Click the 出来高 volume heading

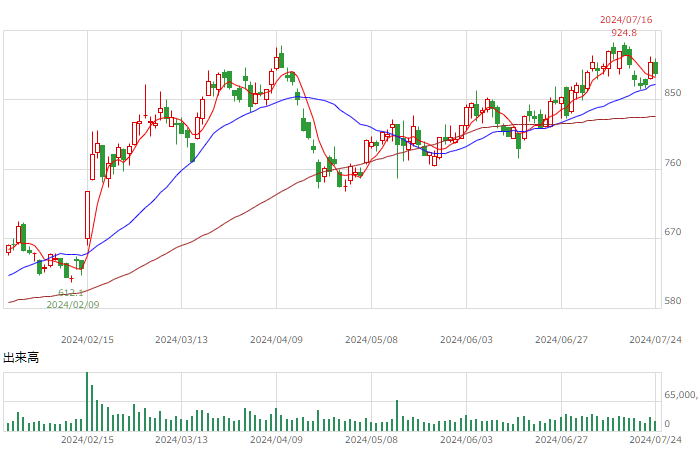point(21,357)
